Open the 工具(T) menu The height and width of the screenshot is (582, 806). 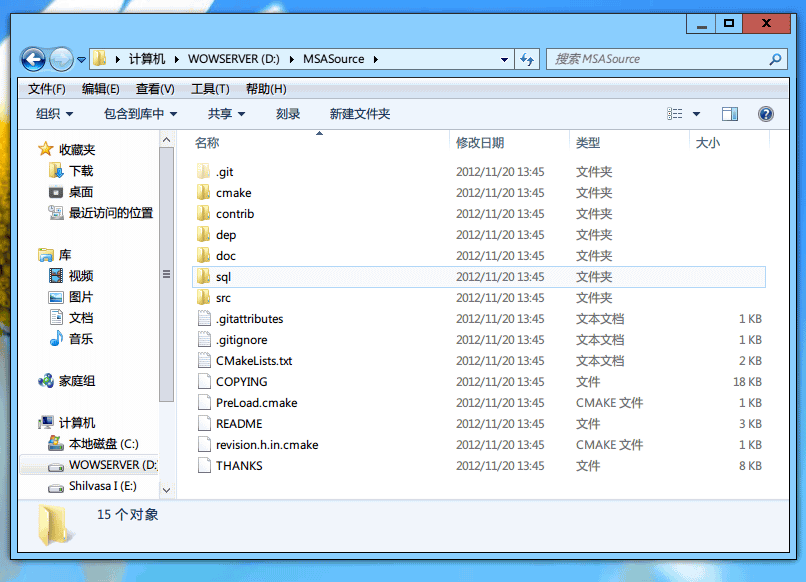coord(210,89)
